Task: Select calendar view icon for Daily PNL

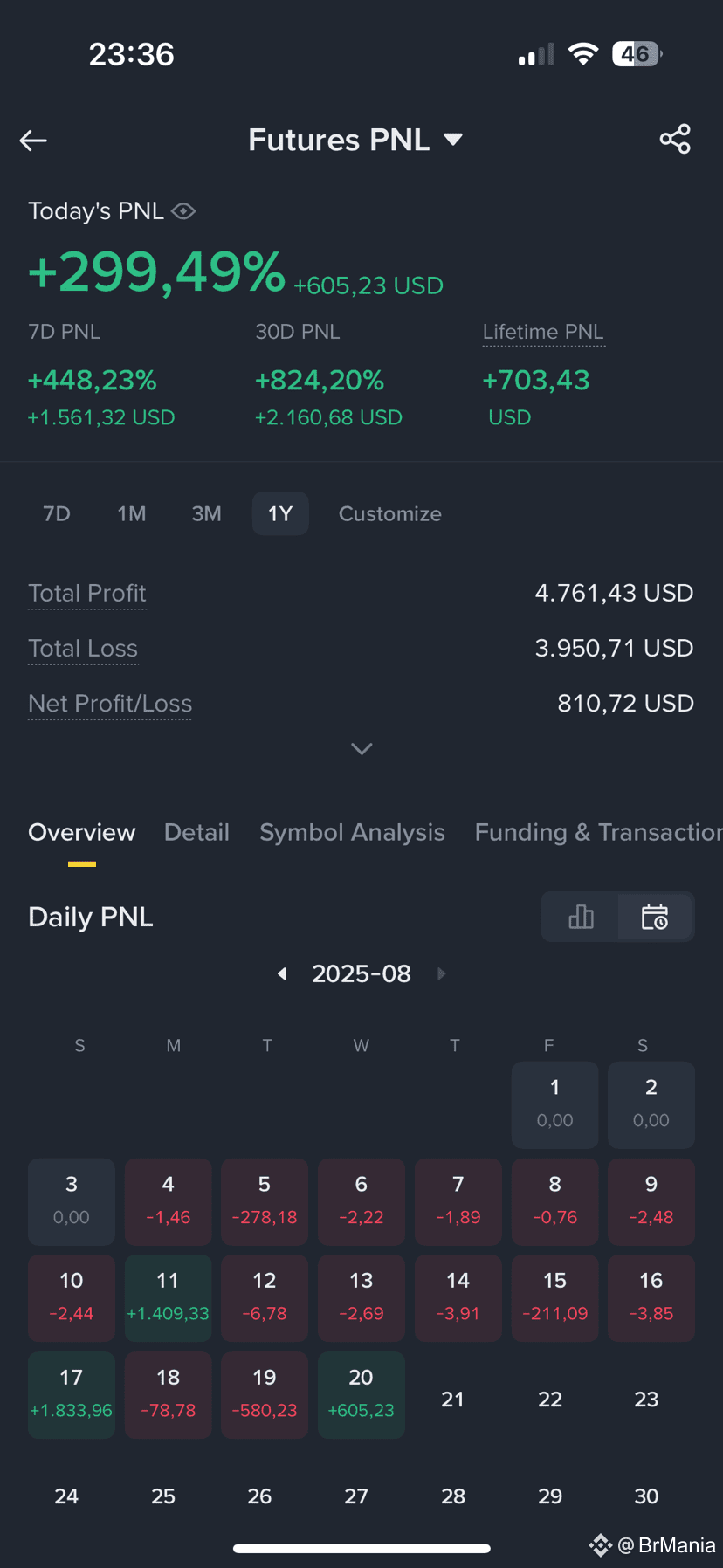Action: [x=655, y=917]
